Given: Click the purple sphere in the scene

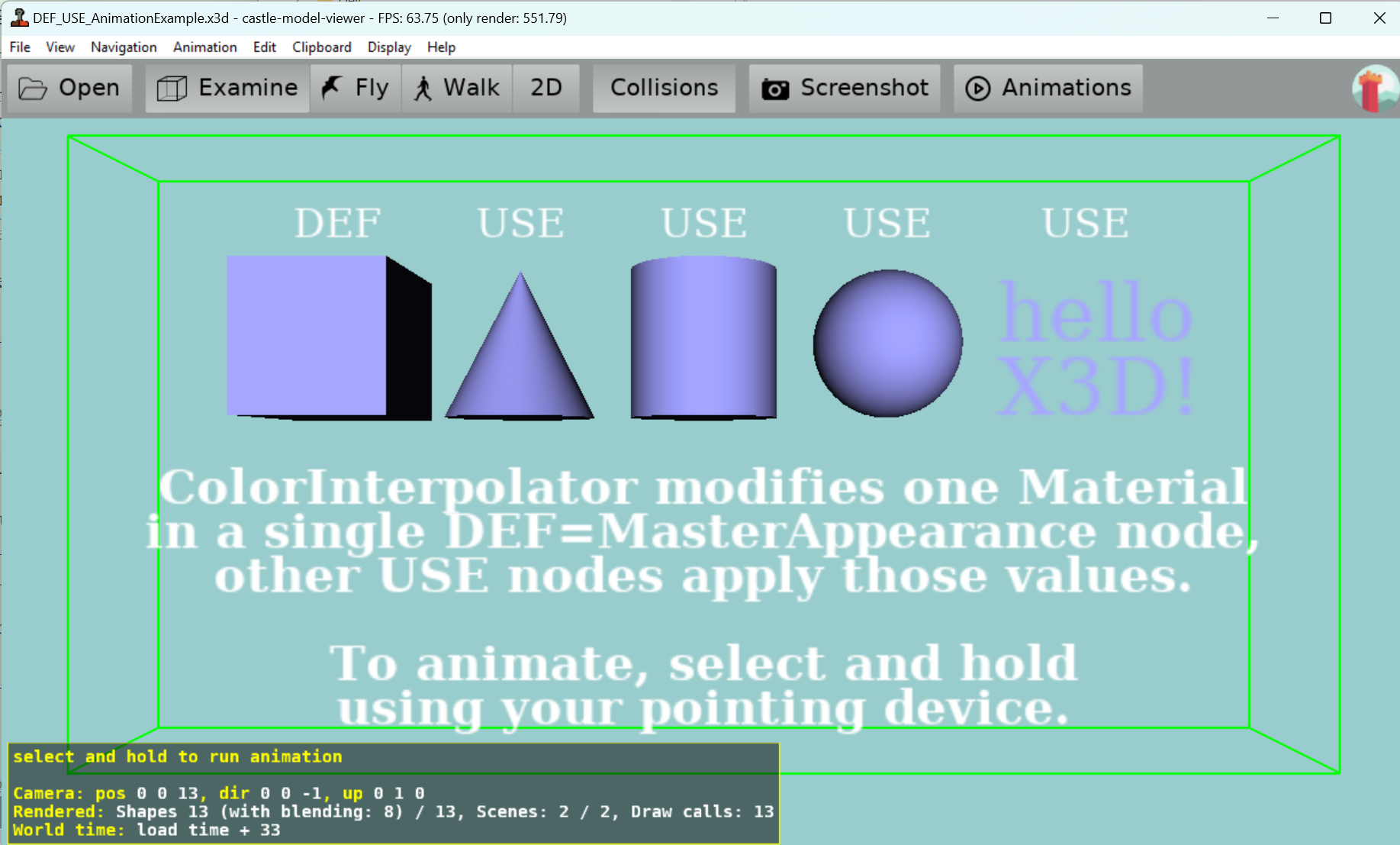Looking at the screenshot, I should 887,343.
